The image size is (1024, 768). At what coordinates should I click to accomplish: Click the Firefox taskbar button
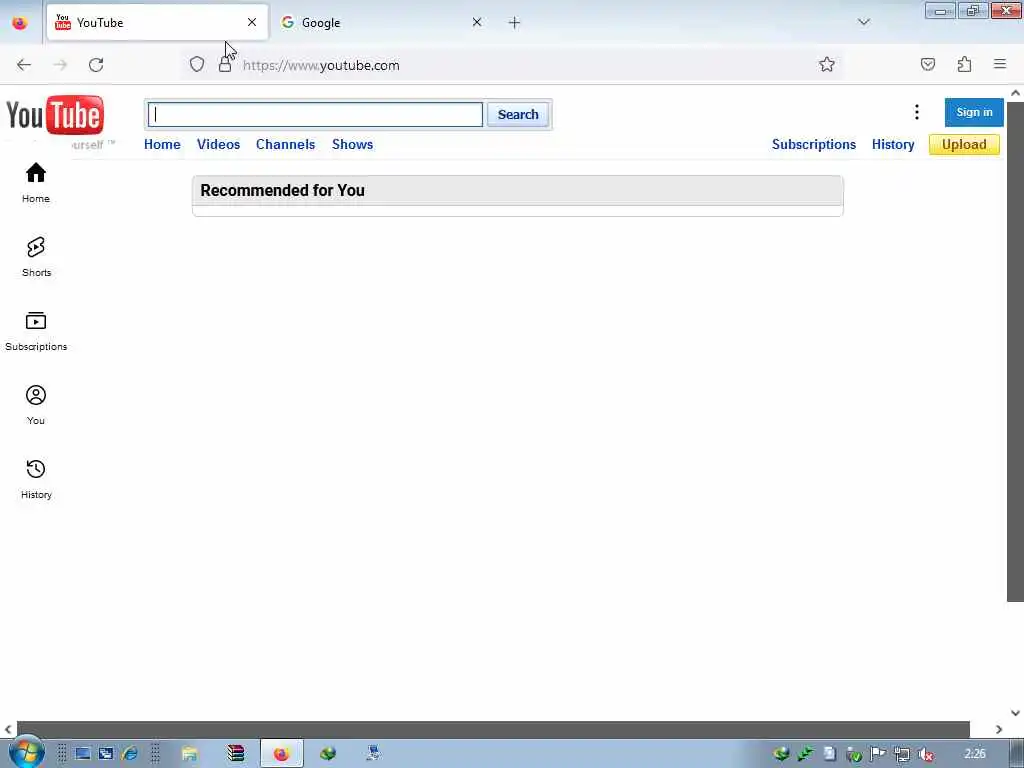point(281,754)
